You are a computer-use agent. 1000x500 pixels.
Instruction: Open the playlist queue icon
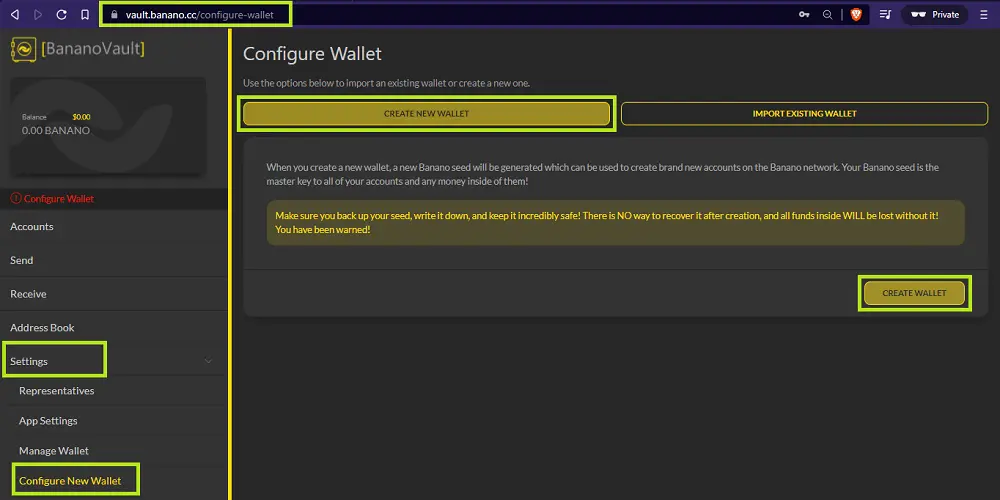pos(885,15)
